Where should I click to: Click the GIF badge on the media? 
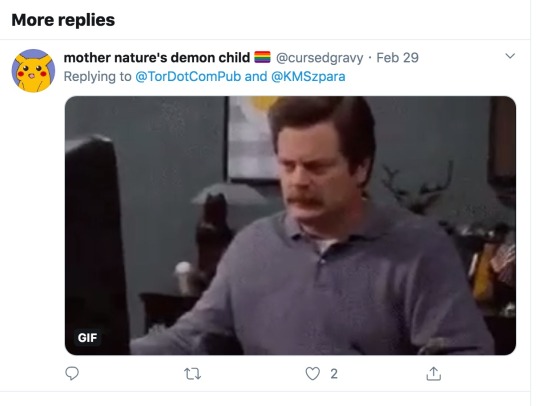point(87,338)
